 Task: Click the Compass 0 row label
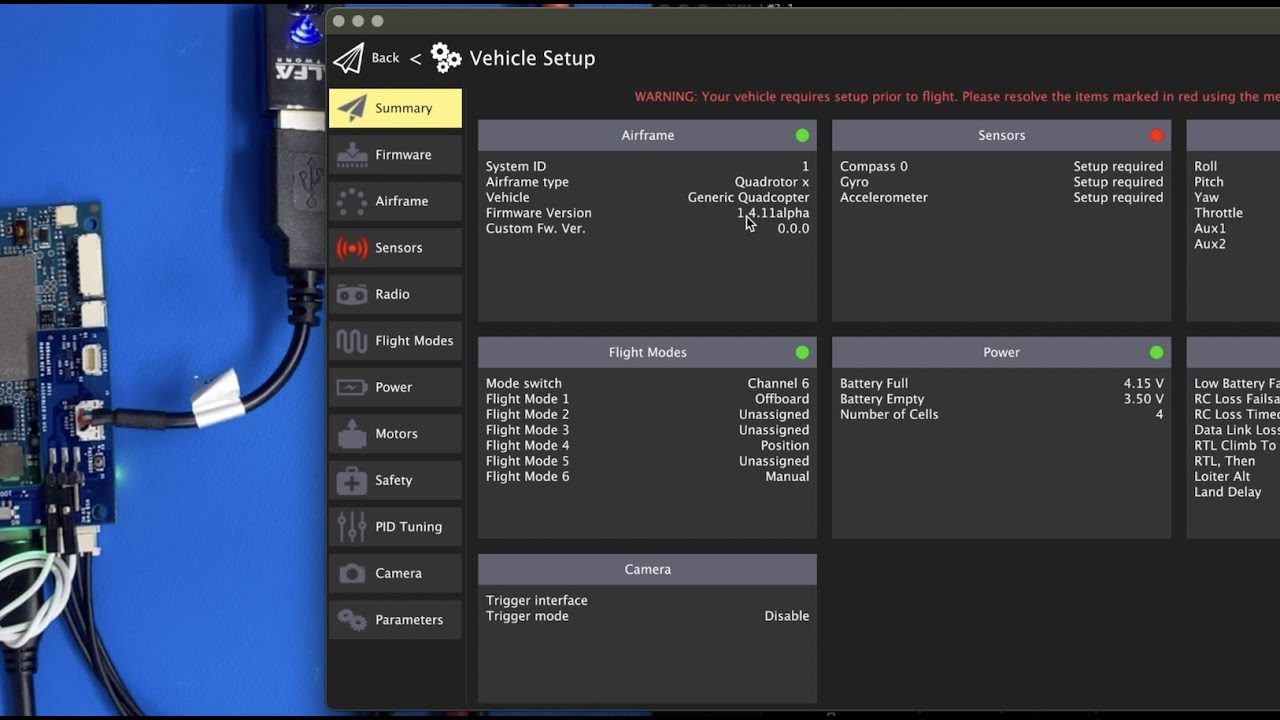click(x=874, y=167)
